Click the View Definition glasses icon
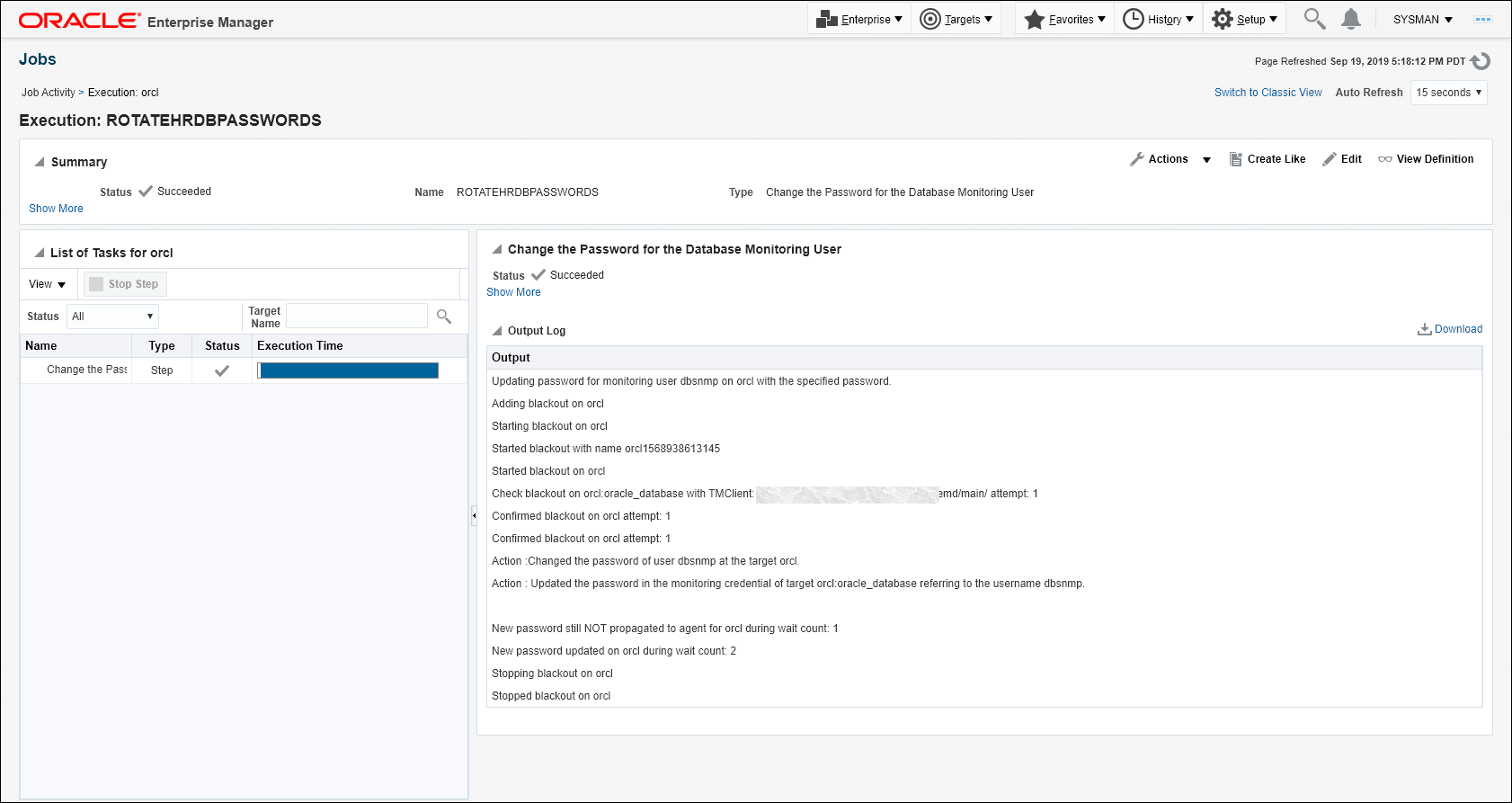1512x803 pixels. 1385,159
